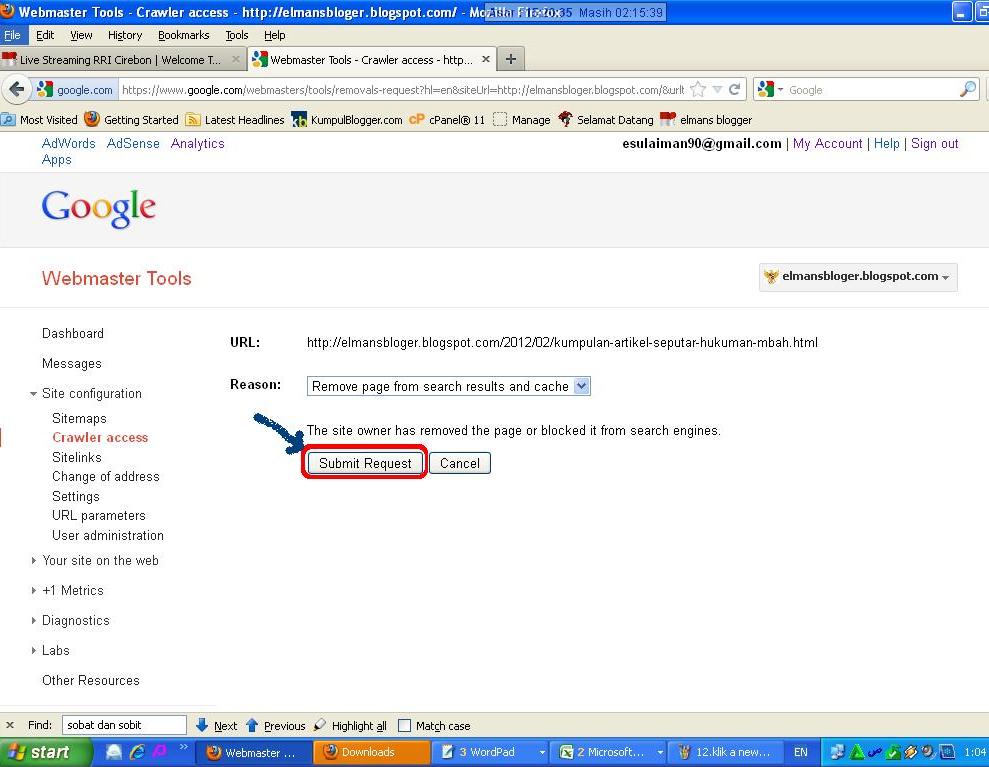This screenshot has height=767, width=989.
Task: Open WordPad group in taskbar
Action: 489,752
